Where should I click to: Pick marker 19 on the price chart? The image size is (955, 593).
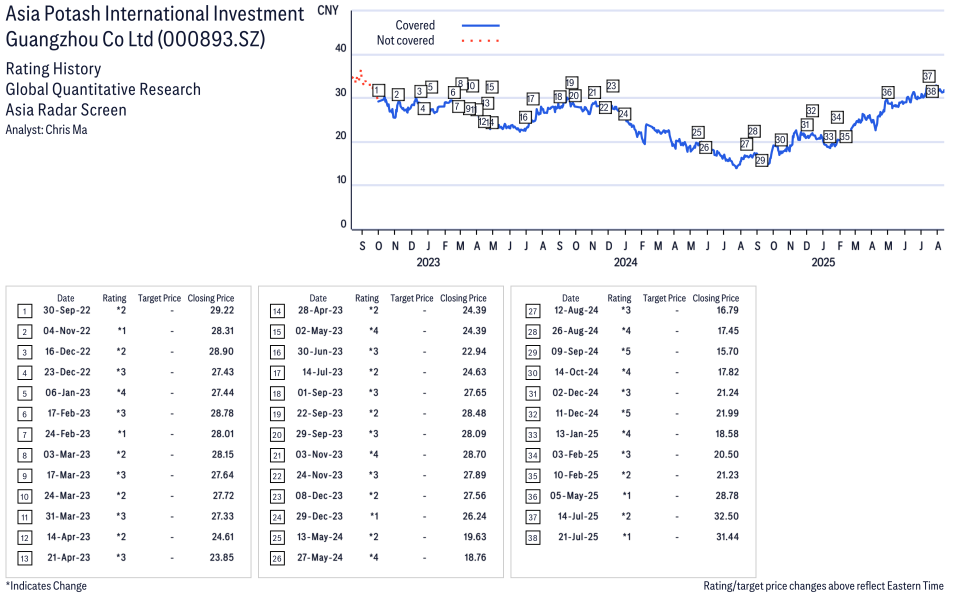pyautogui.click(x=571, y=83)
